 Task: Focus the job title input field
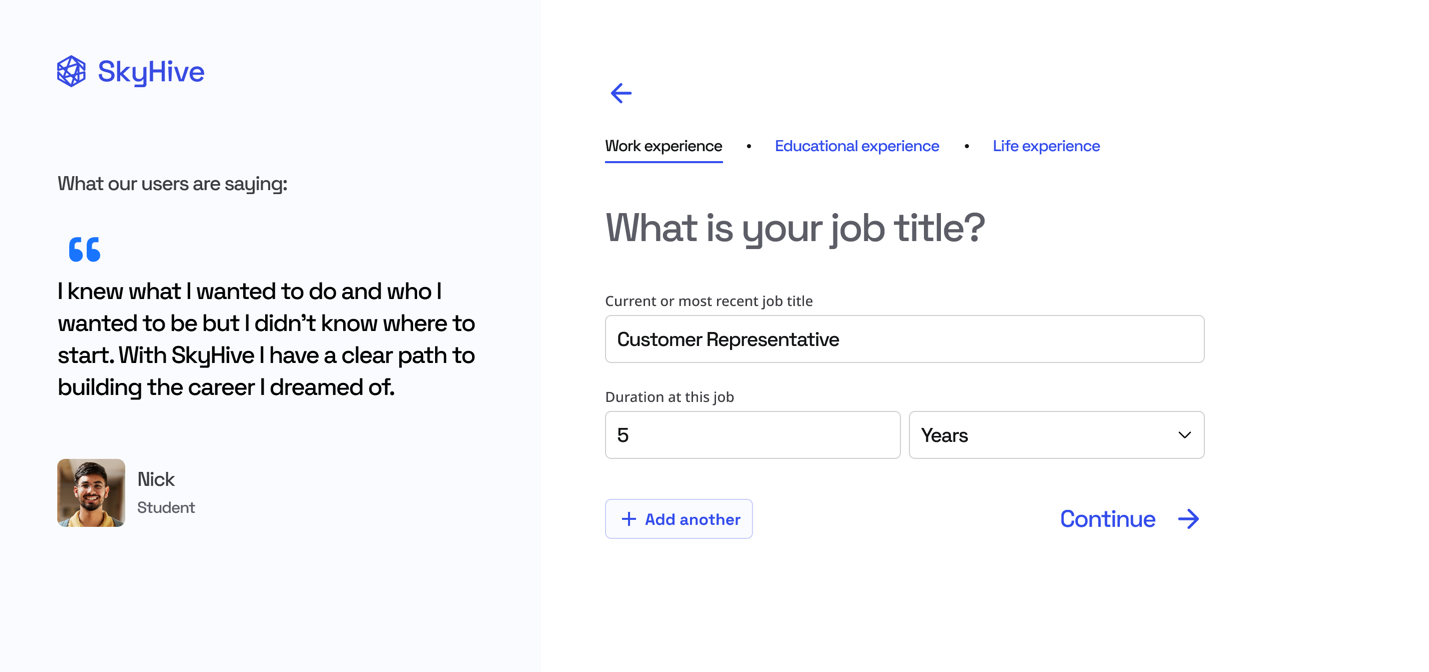pyautogui.click(x=904, y=339)
